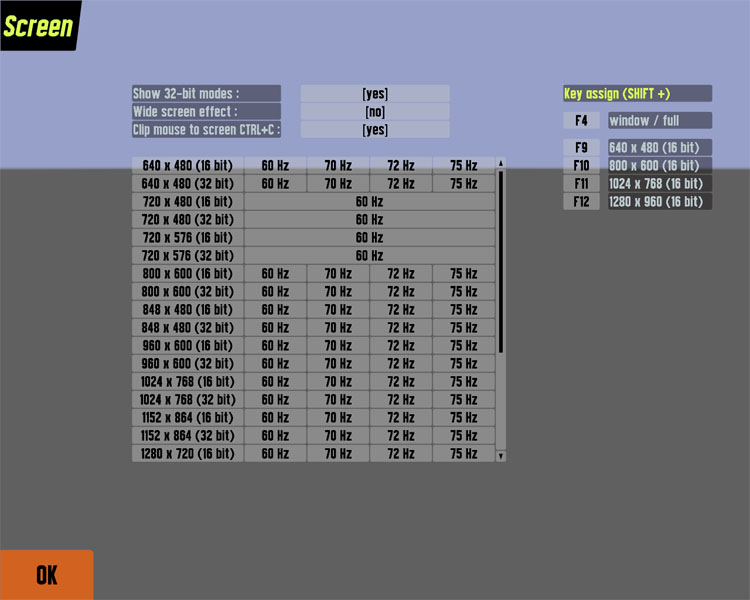The height and width of the screenshot is (600, 750).
Task: Choose 60 Hz for 1152 x 864 (16 bit)
Action: [x=275, y=418]
